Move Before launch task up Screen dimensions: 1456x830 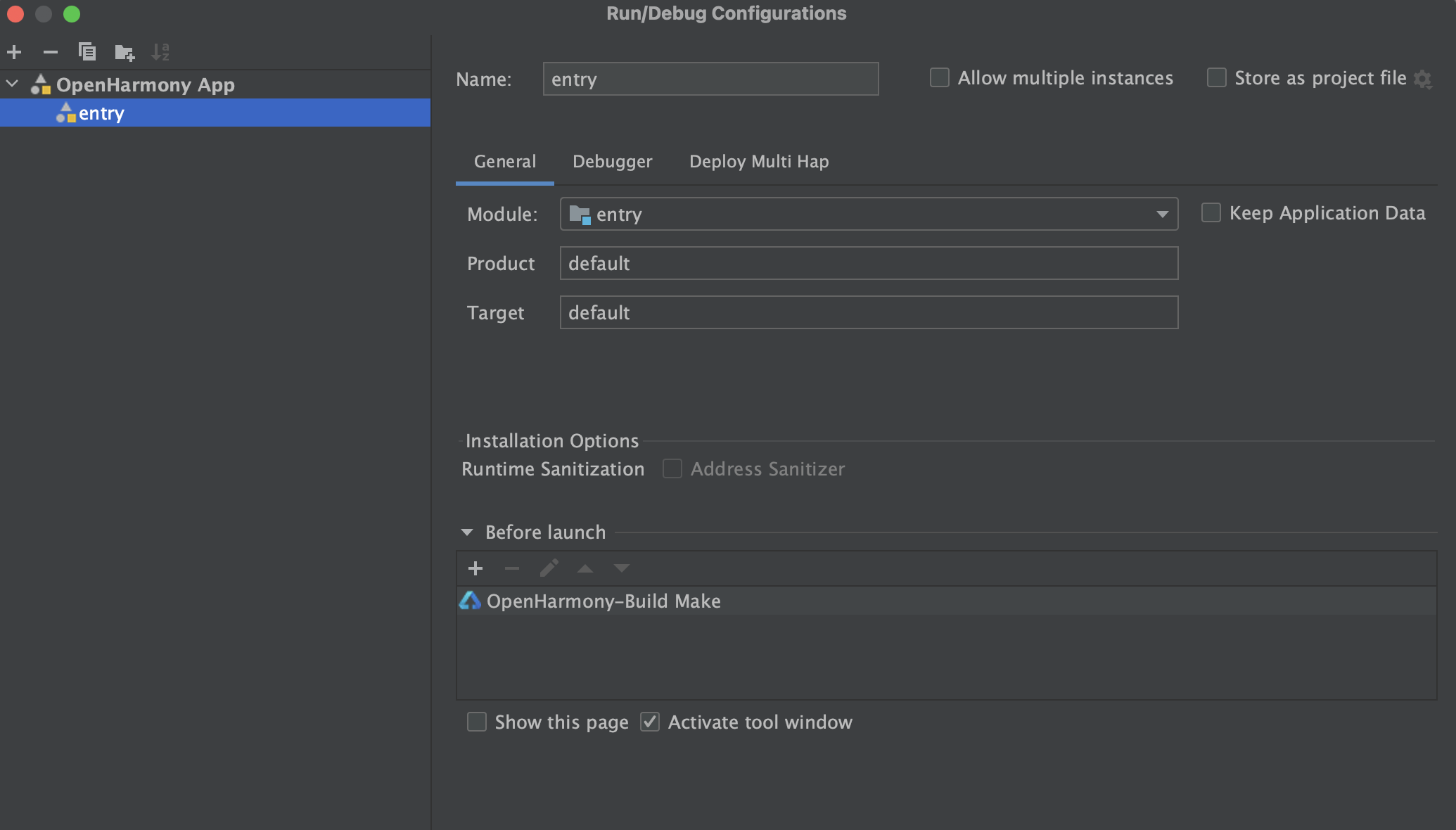(585, 568)
